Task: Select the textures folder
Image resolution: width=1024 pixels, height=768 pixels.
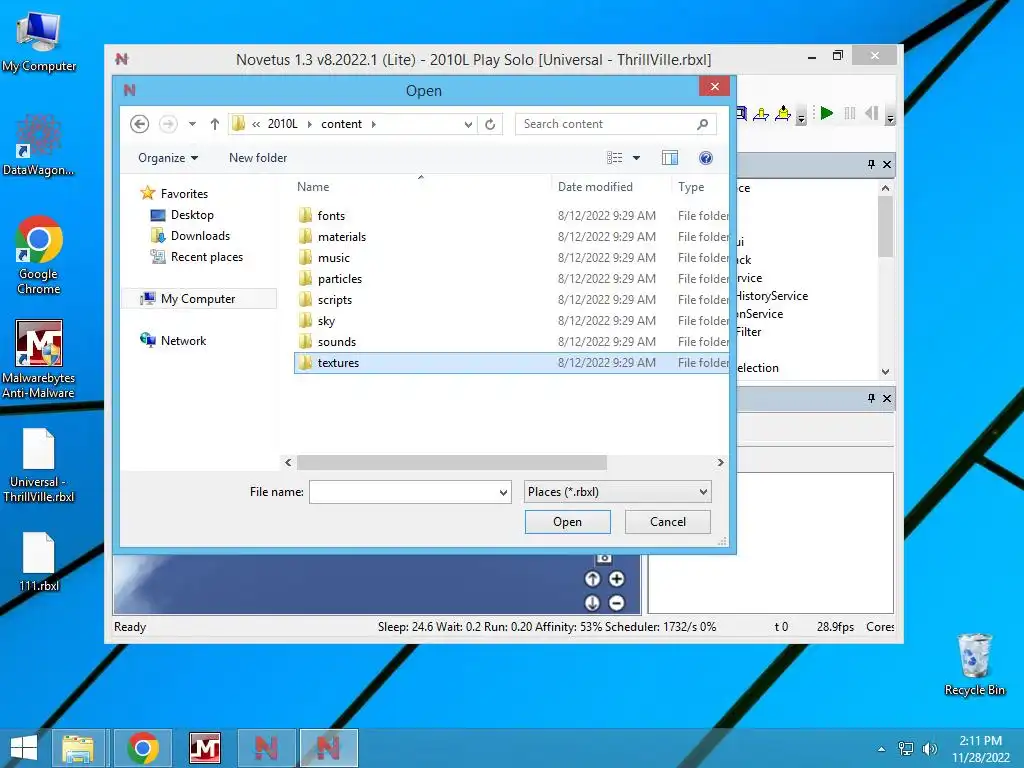Action: 511,362
